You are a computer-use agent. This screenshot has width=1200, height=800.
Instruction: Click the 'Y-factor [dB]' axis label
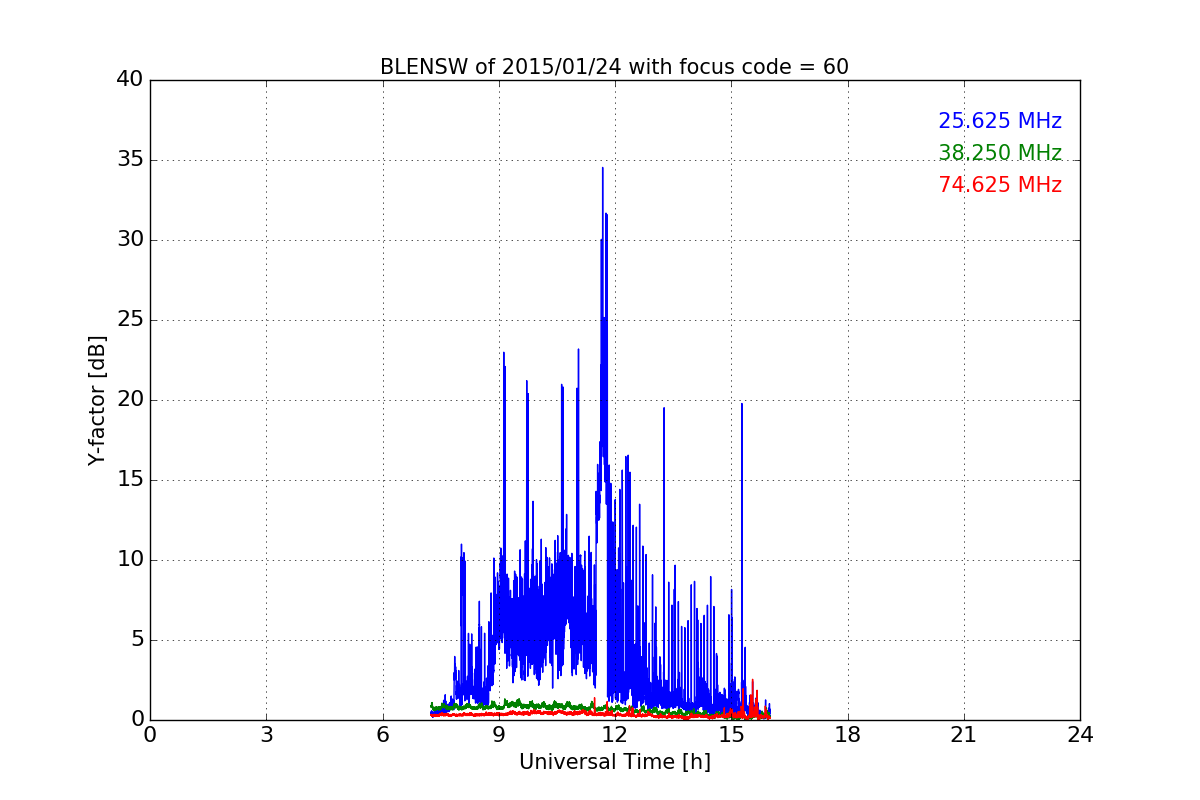(97, 400)
